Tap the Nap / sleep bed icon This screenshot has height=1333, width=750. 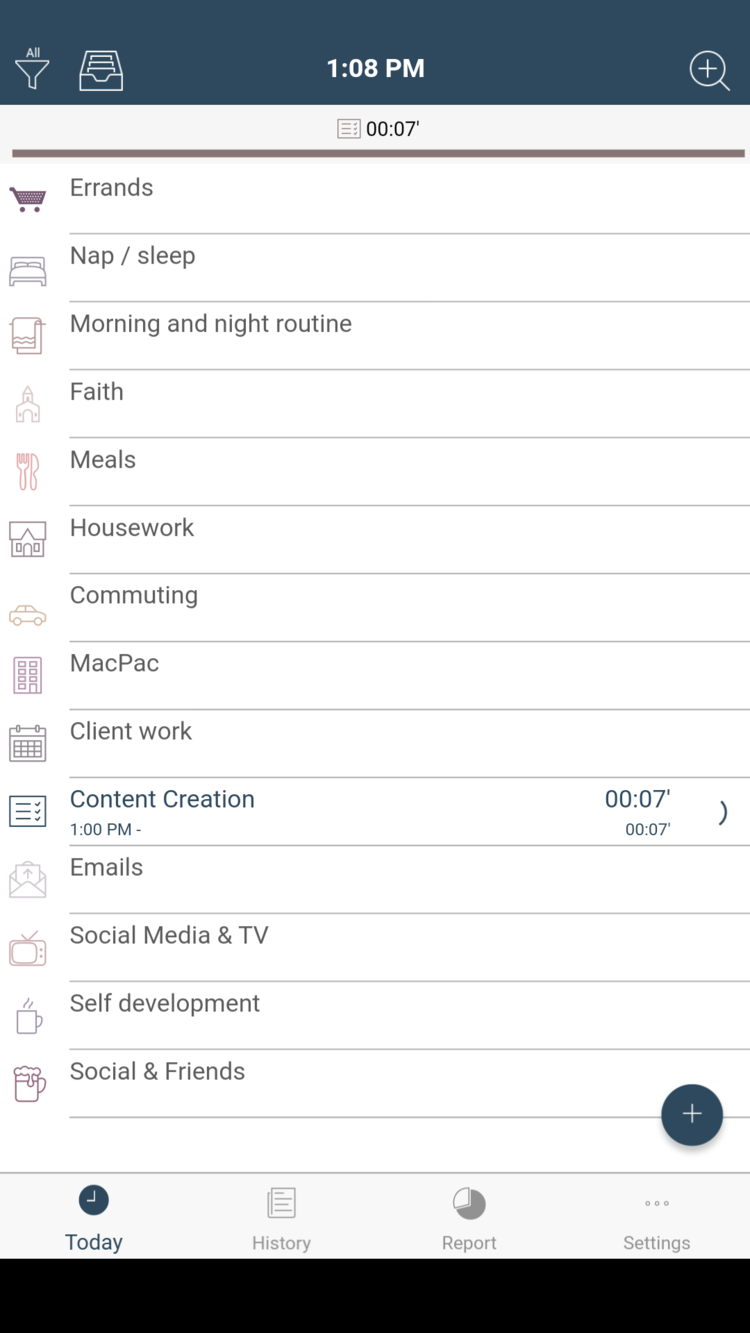click(28, 271)
